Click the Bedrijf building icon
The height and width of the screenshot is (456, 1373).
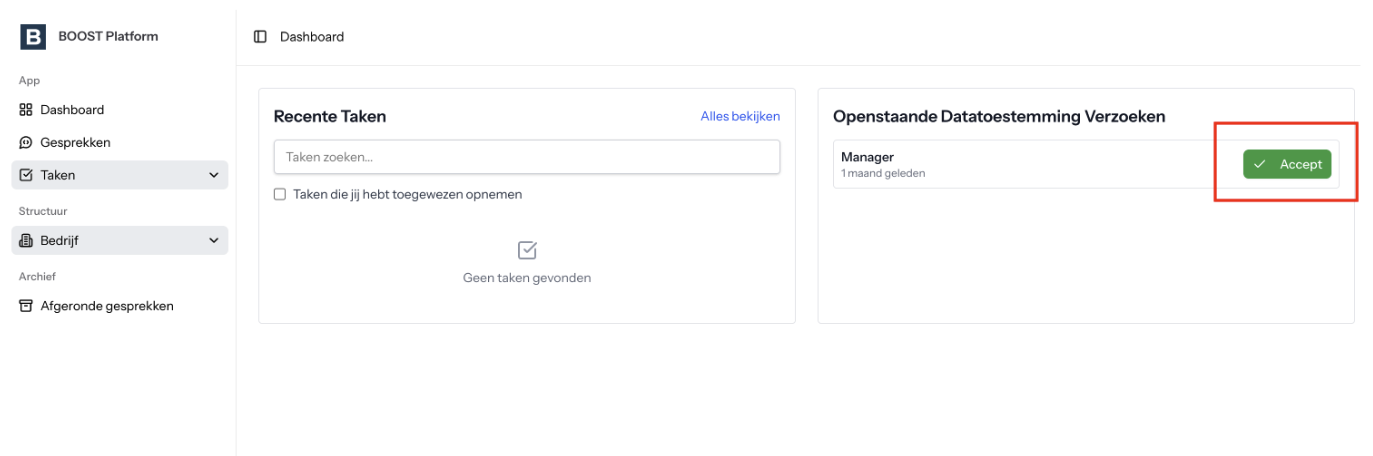[x=26, y=241]
